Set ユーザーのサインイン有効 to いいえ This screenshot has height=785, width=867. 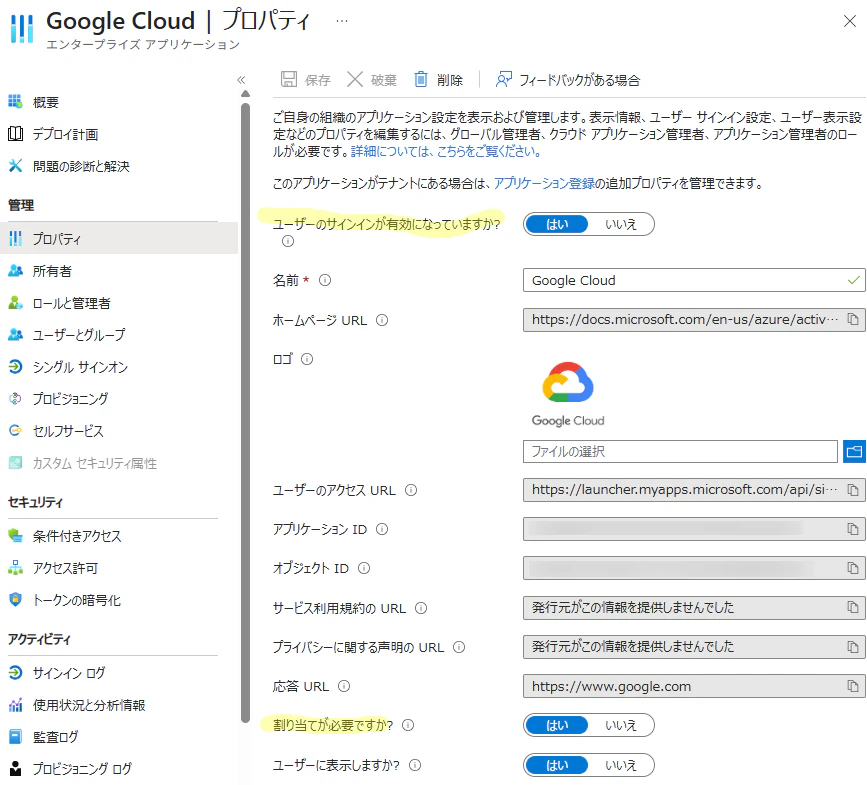(621, 224)
